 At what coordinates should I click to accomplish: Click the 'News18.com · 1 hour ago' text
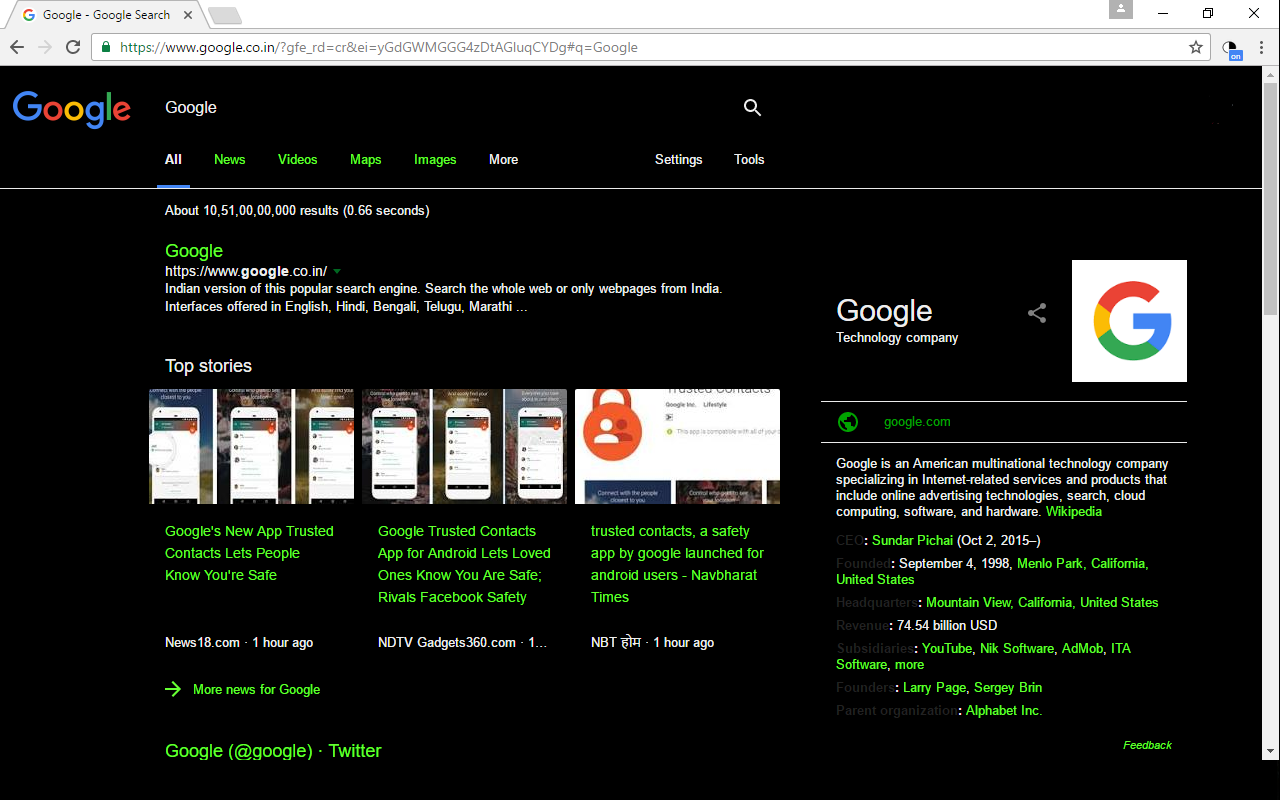tap(239, 642)
